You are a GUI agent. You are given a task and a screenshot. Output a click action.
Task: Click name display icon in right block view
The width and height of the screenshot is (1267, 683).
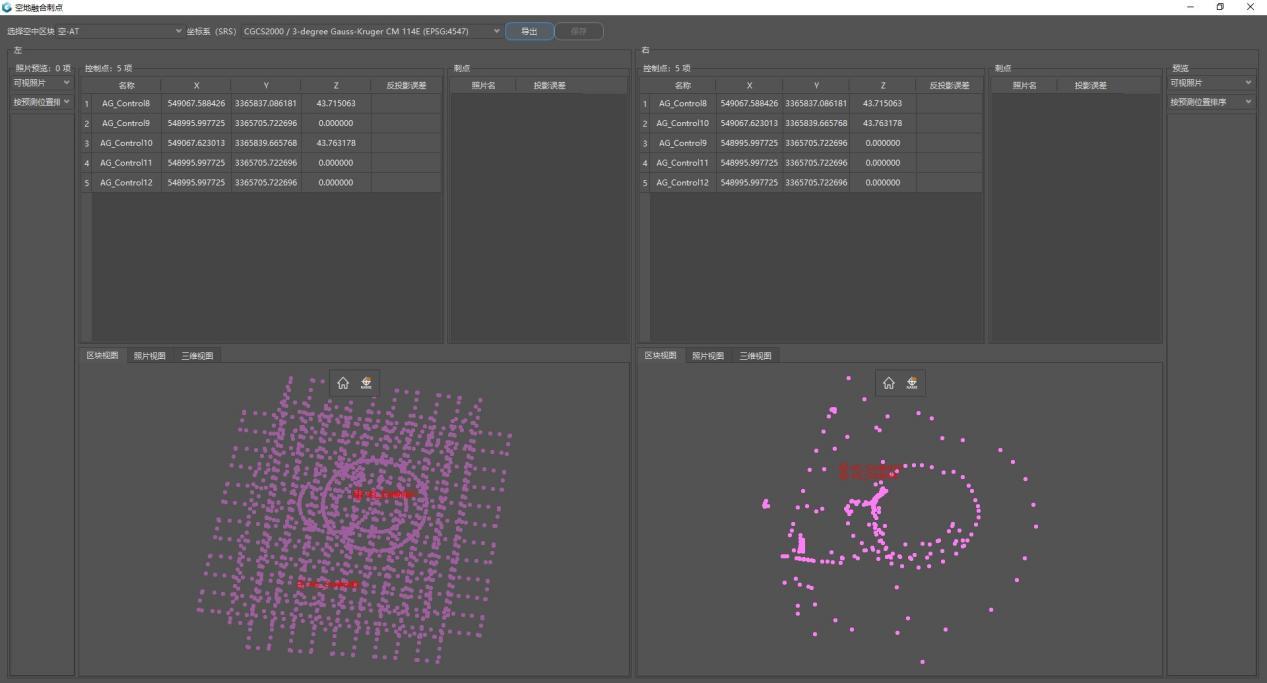912,383
